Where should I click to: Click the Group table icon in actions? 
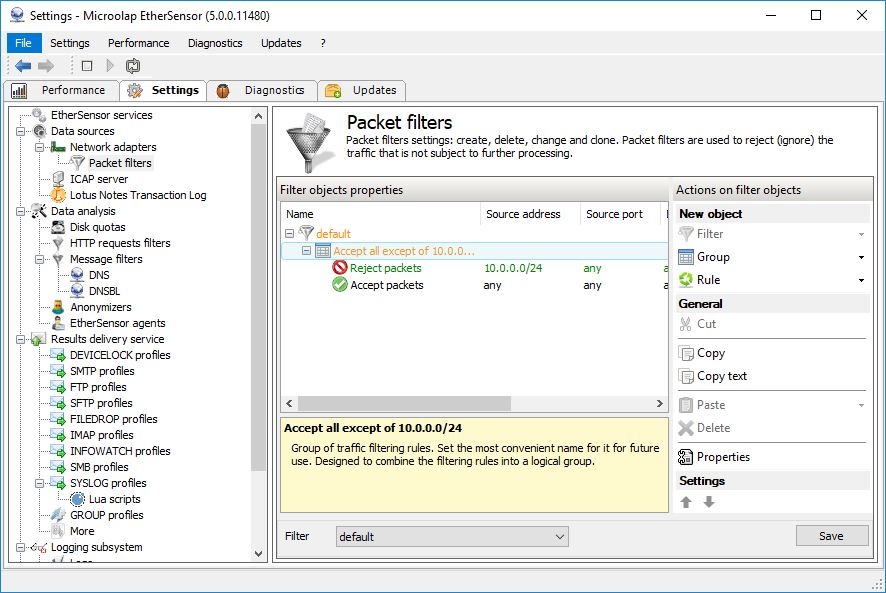[686, 257]
